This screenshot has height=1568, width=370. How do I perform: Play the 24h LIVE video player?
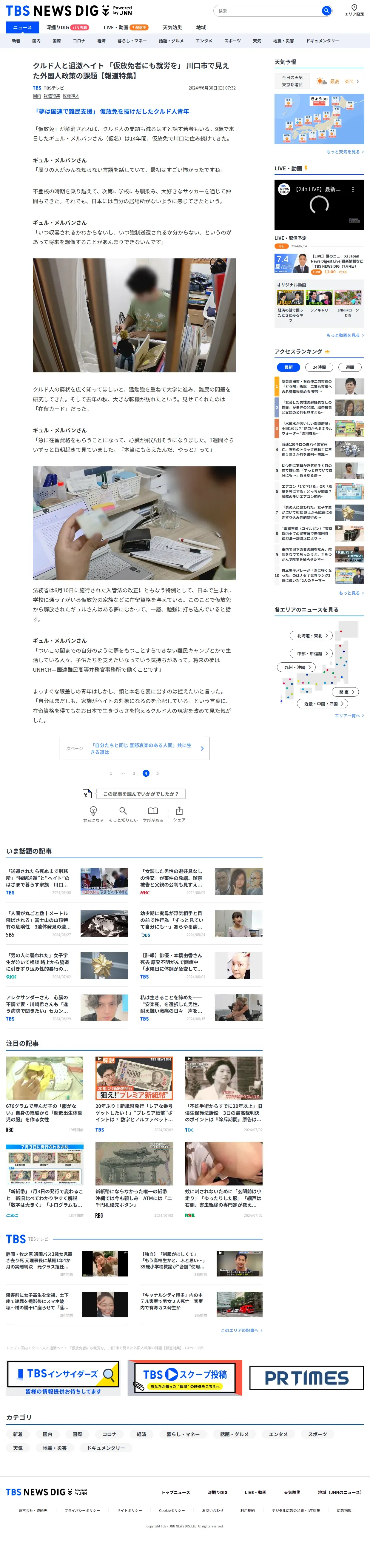point(319,204)
